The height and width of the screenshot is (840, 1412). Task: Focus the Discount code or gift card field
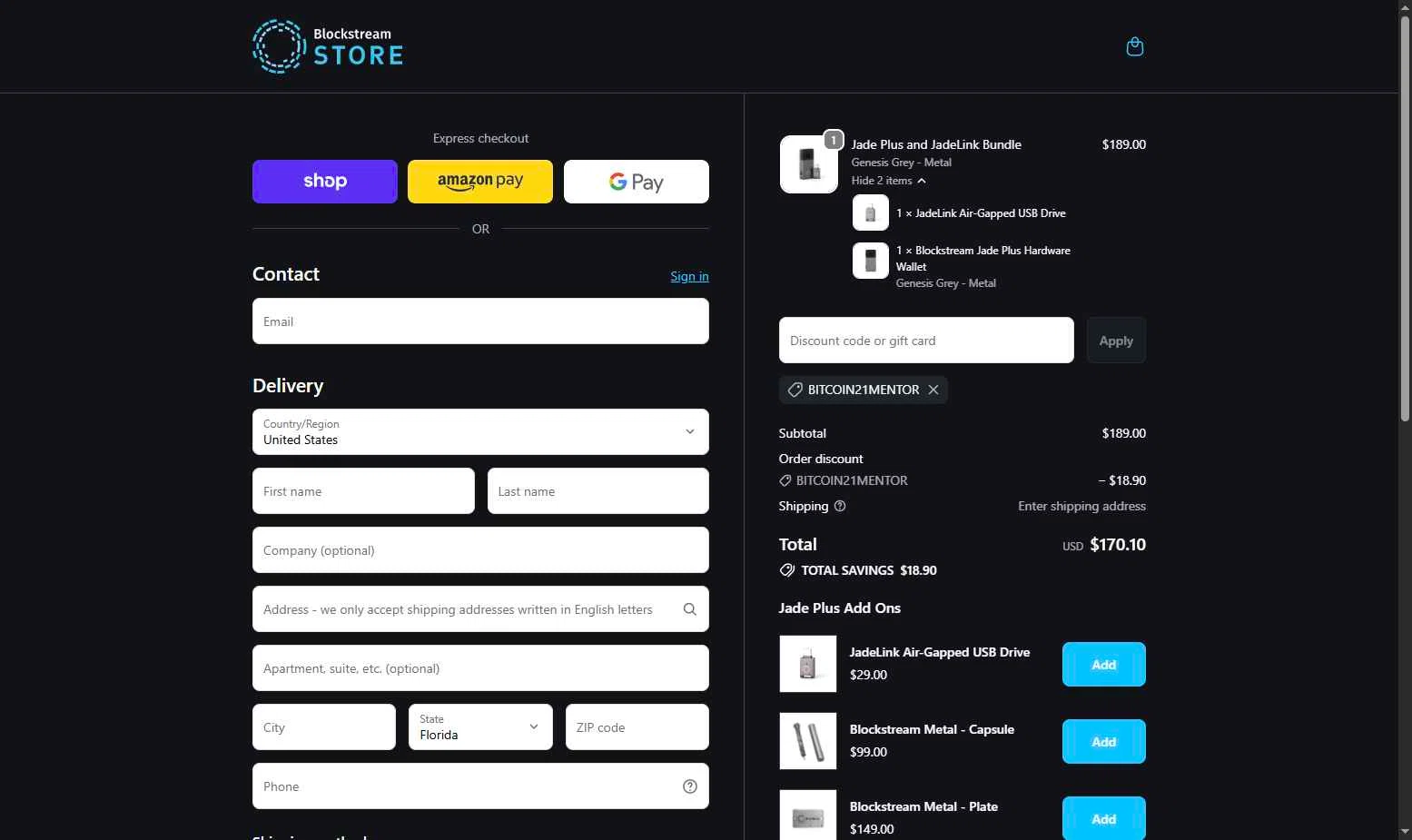pos(926,341)
